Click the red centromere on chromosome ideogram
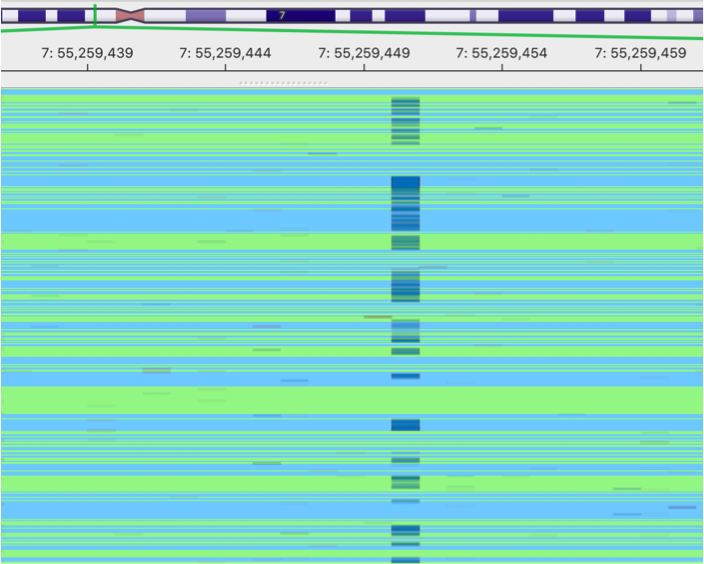 point(130,16)
